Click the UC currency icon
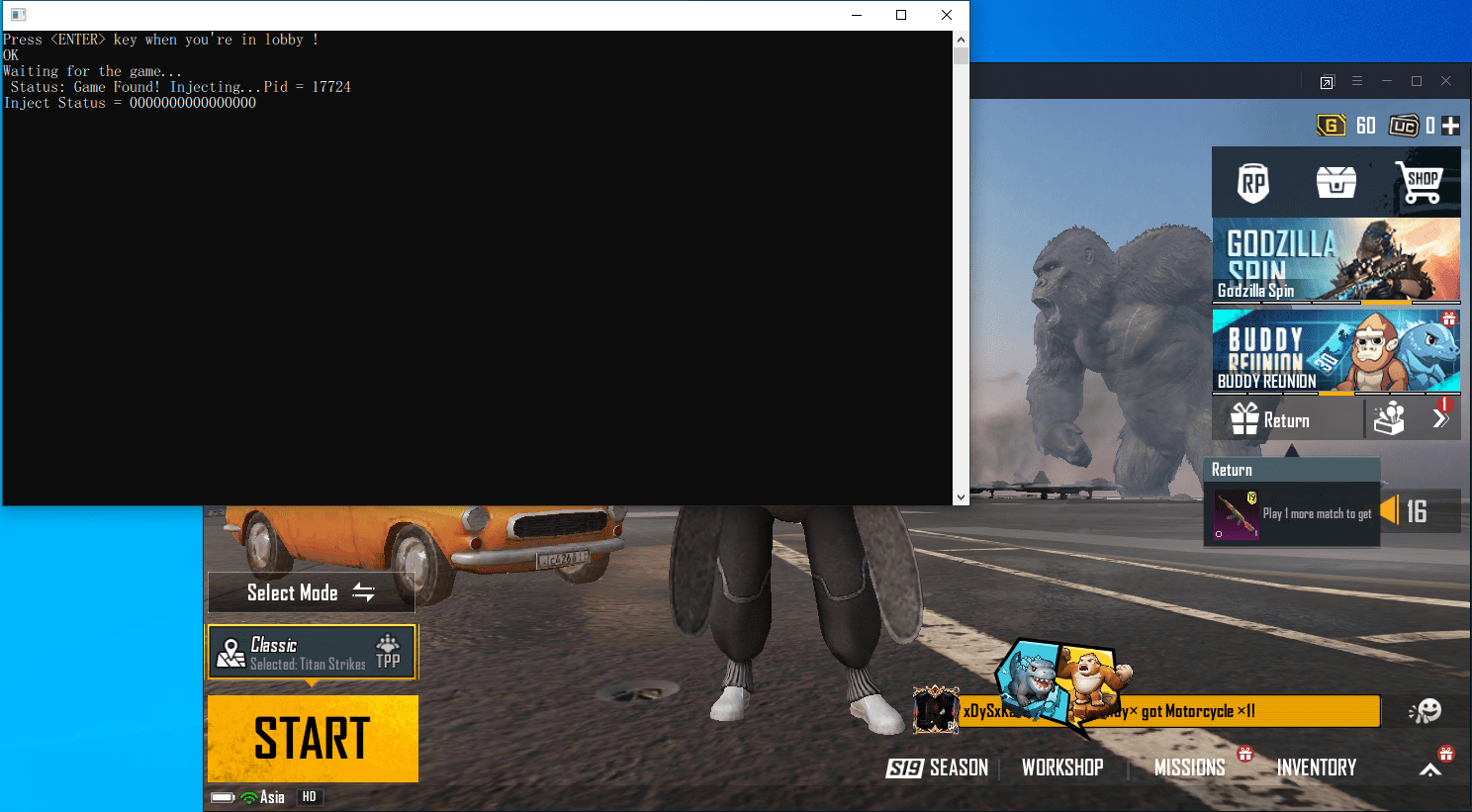 tap(1404, 126)
